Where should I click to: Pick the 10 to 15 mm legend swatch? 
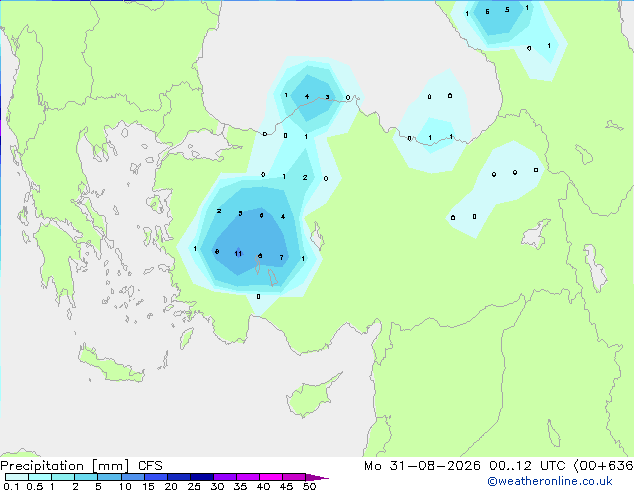pyautogui.click(x=132, y=477)
